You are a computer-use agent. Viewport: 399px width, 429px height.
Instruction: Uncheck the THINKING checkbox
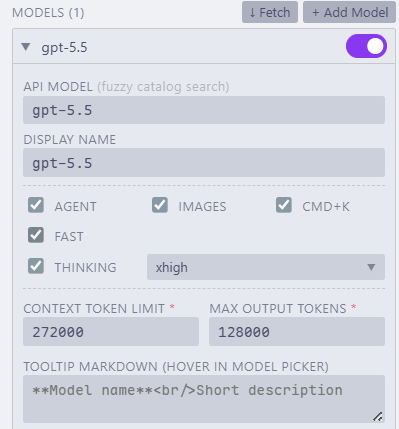pos(36,266)
